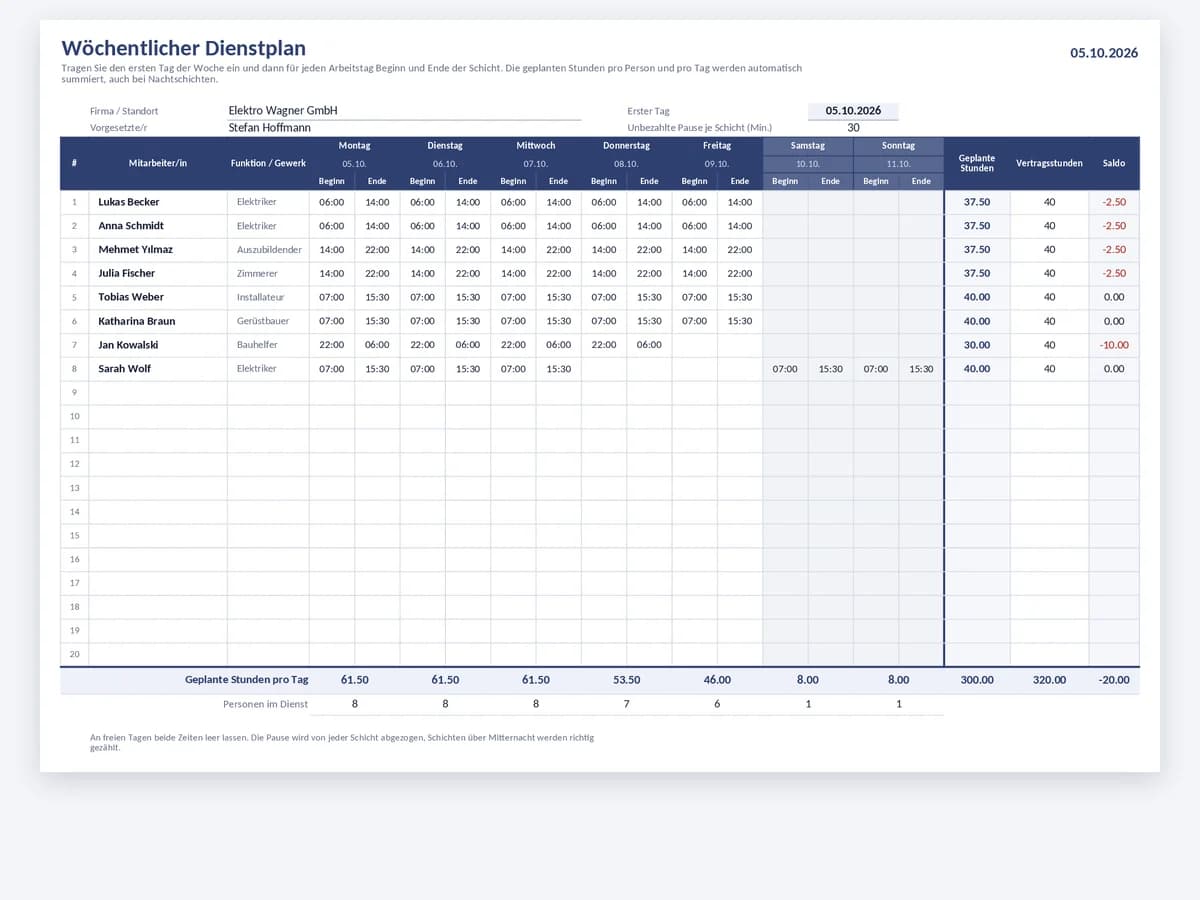Click the 'Montag' column header

pos(354,146)
